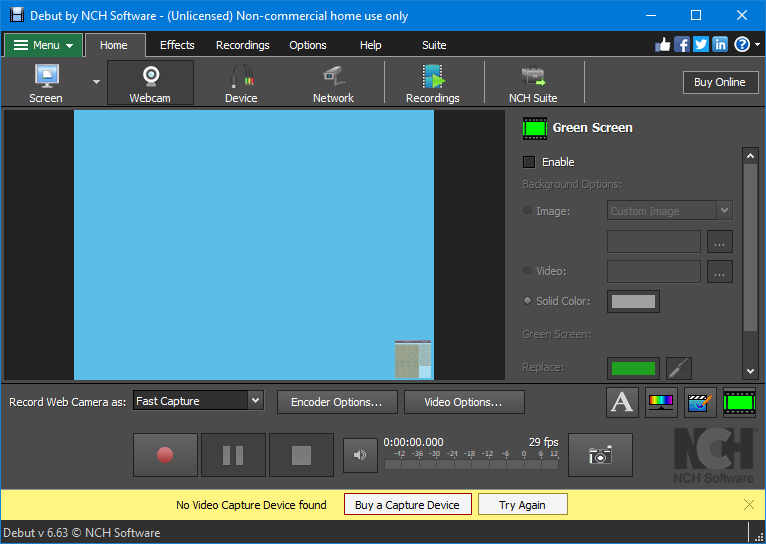766x544 pixels.
Task: Open the Recordings list from toolbar
Action: pos(433,83)
